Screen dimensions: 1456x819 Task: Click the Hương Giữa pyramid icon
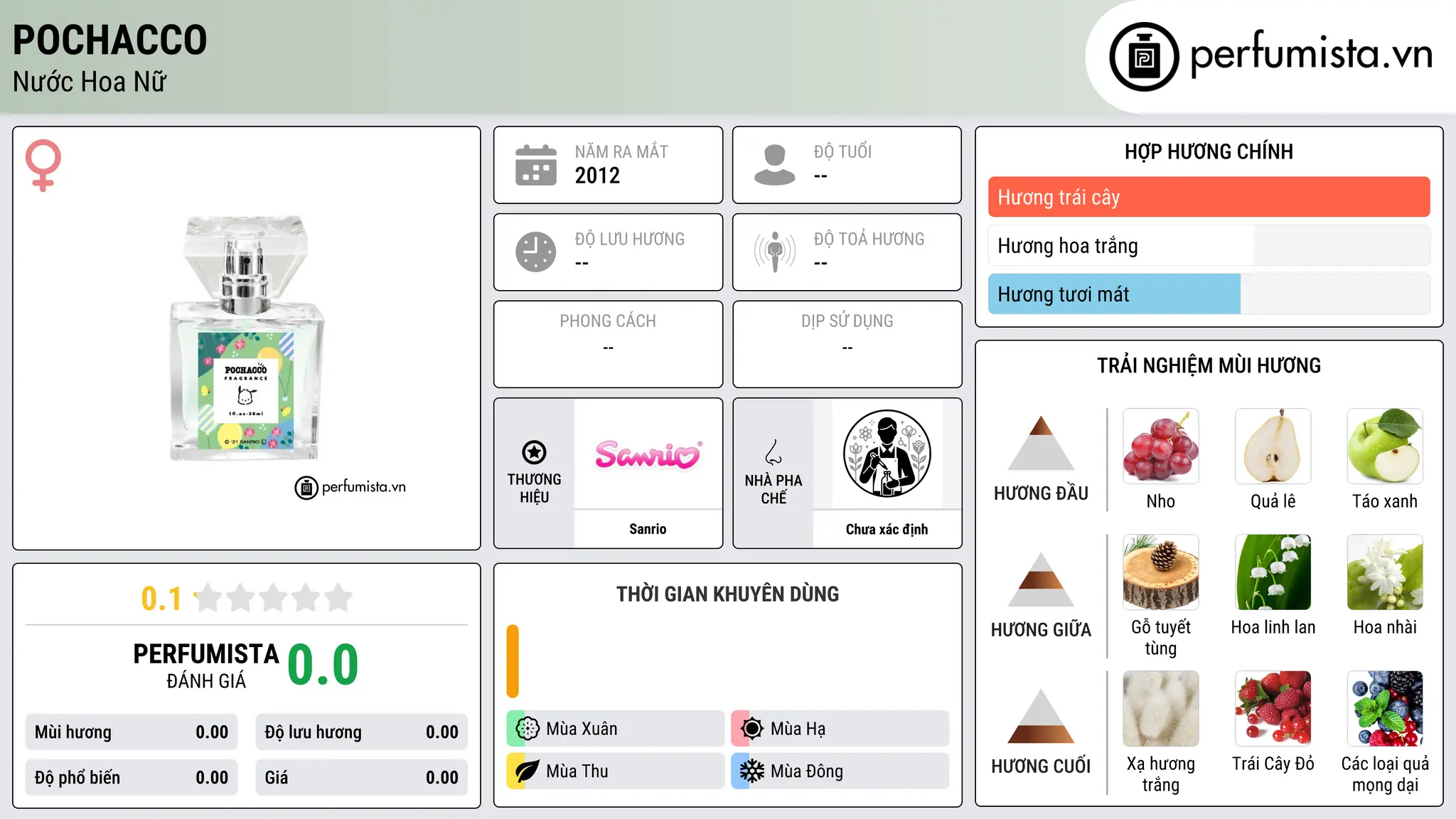1042,579
